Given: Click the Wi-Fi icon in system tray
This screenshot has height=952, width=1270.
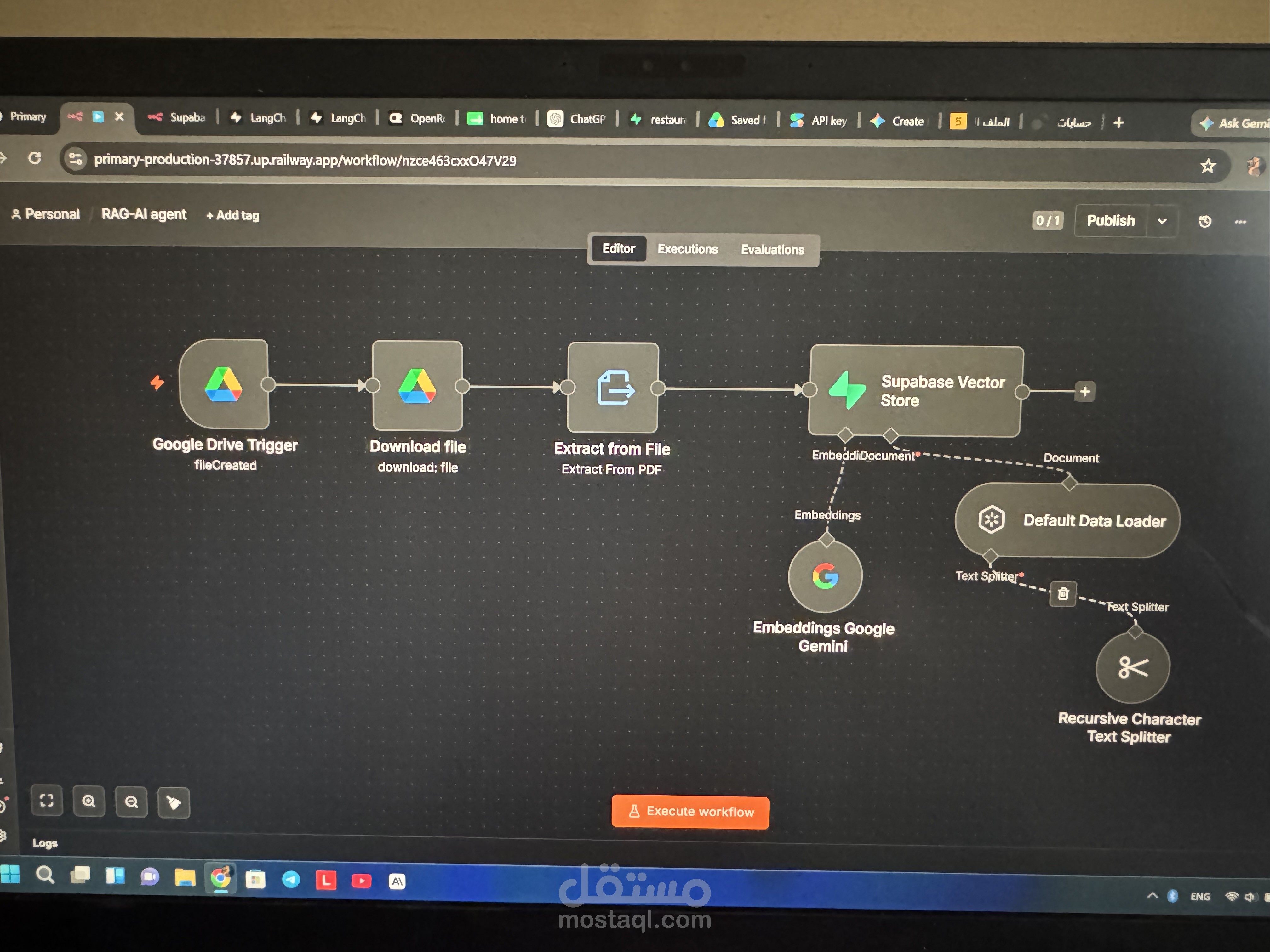Looking at the screenshot, I should tap(1231, 896).
